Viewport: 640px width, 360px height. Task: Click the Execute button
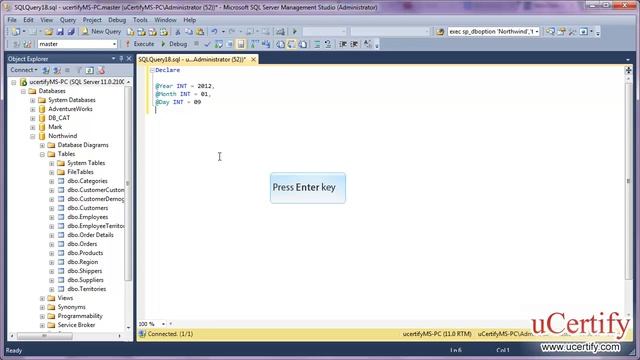coord(140,44)
